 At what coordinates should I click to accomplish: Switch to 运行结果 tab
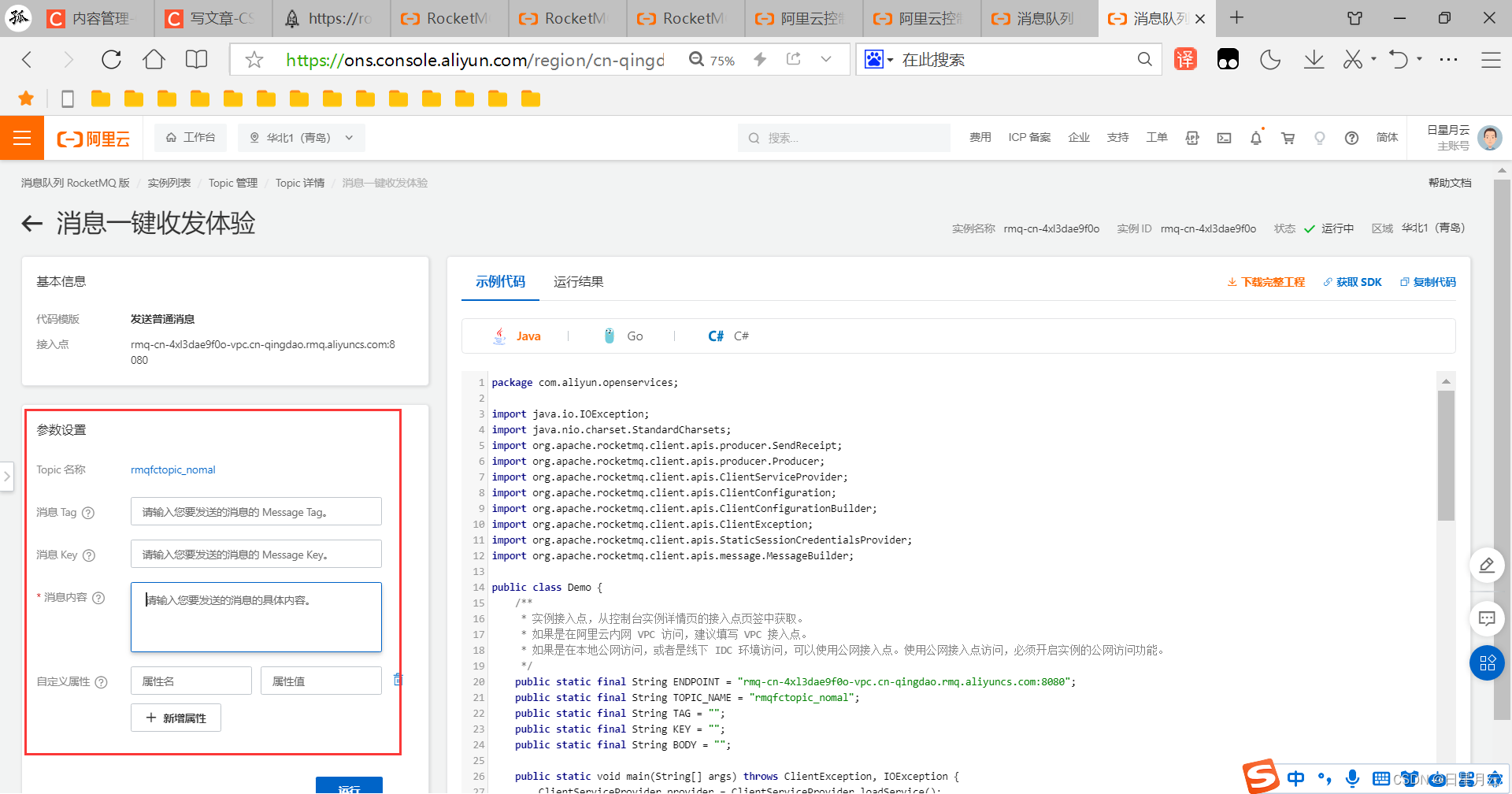(579, 281)
